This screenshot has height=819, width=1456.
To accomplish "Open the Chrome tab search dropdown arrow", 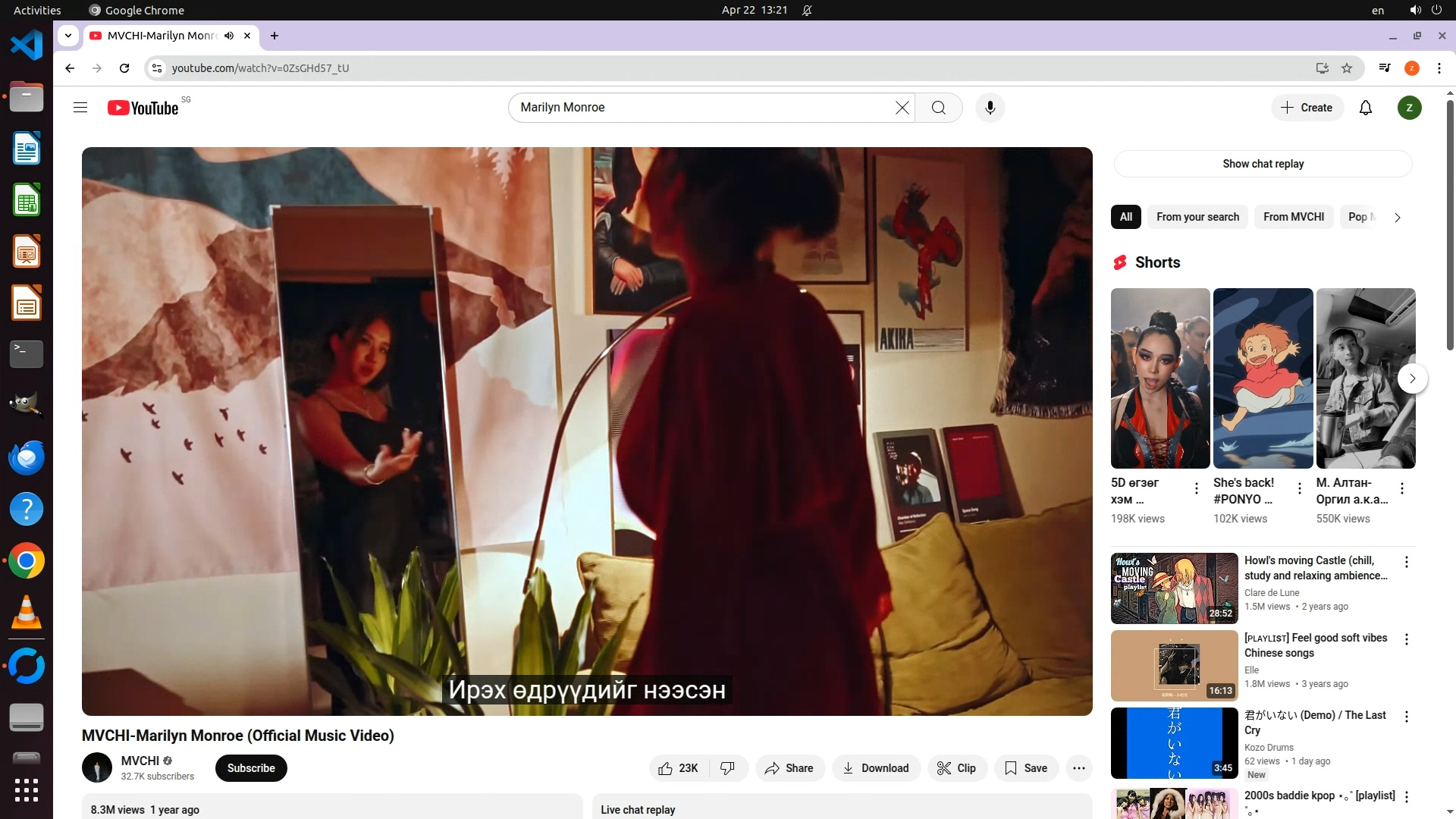I will coord(68,36).
